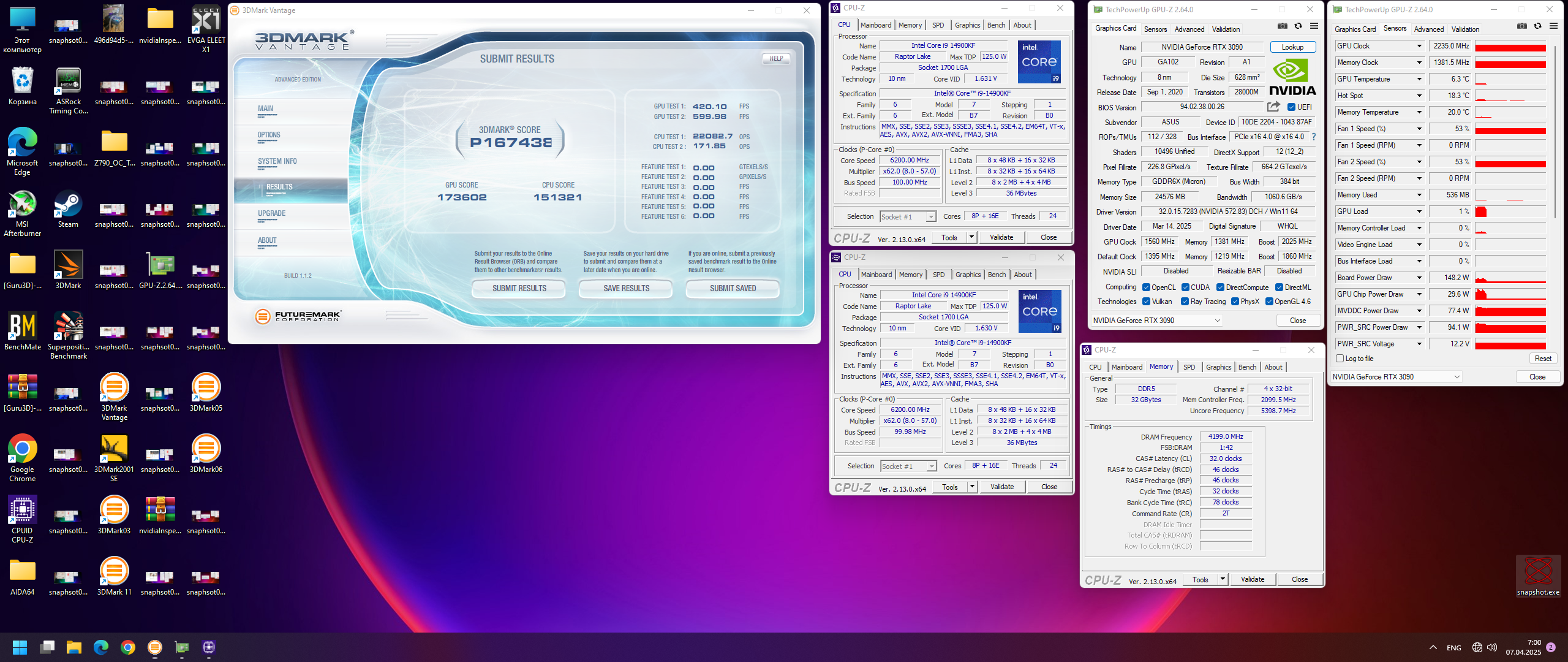Click the 3DMark Vantage HELP button

(776, 58)
